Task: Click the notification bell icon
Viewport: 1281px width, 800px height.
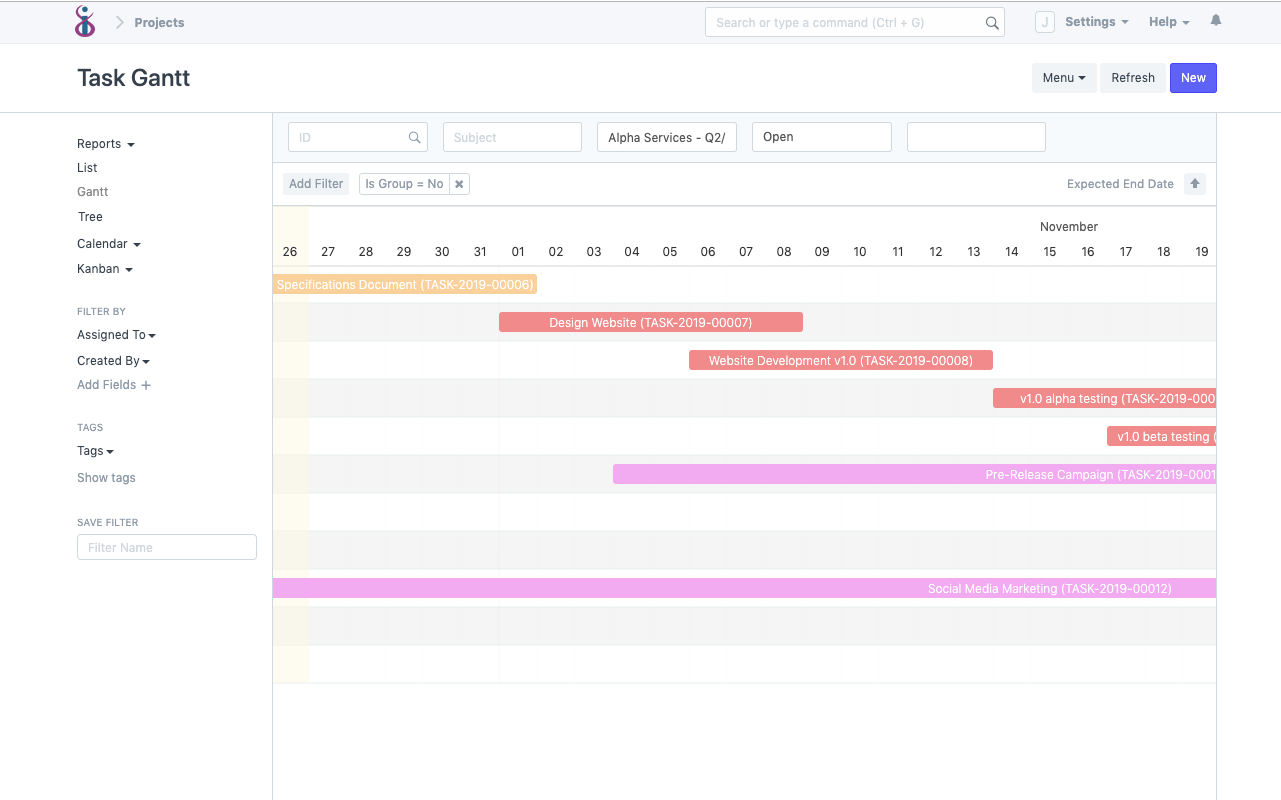Action: point(1215,20)
